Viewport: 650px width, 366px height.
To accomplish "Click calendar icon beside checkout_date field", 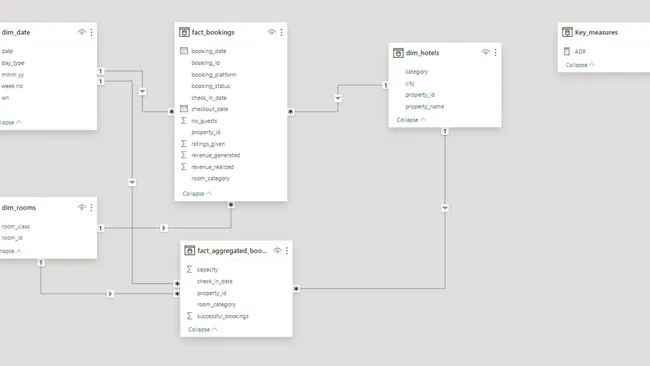I will 184,109.
